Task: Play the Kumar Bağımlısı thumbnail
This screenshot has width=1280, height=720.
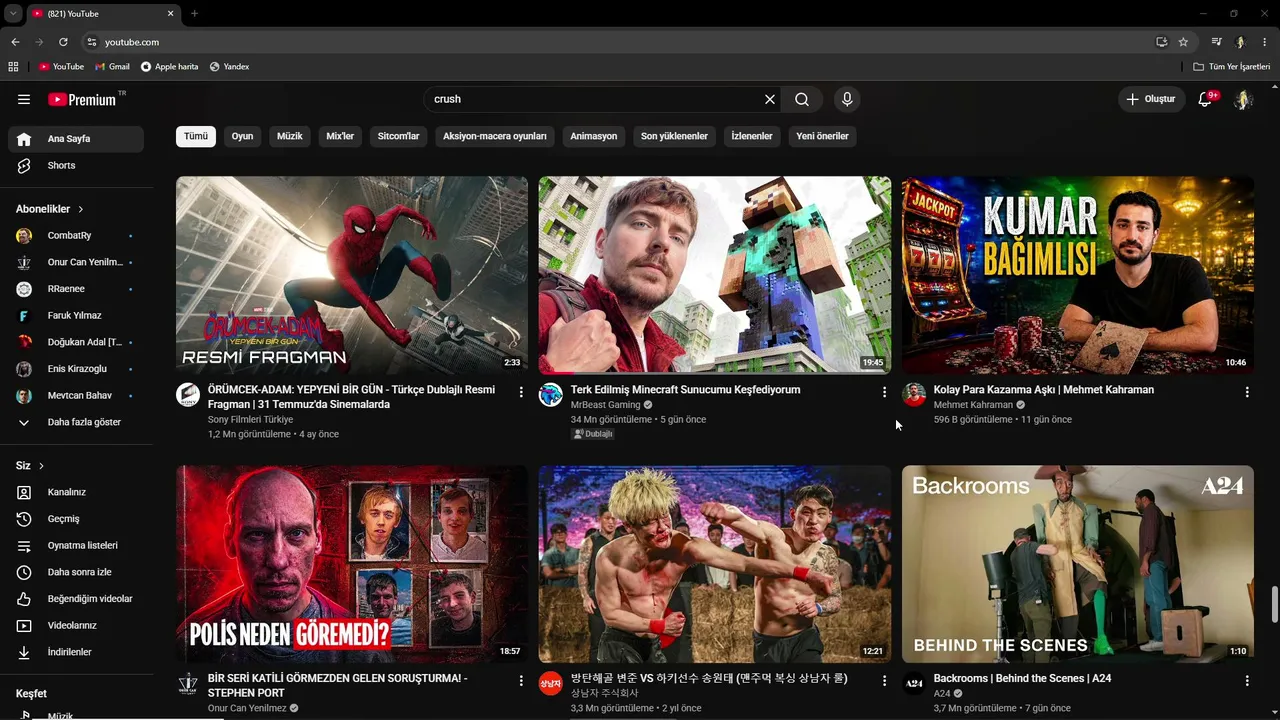Action: (1078, 275)
